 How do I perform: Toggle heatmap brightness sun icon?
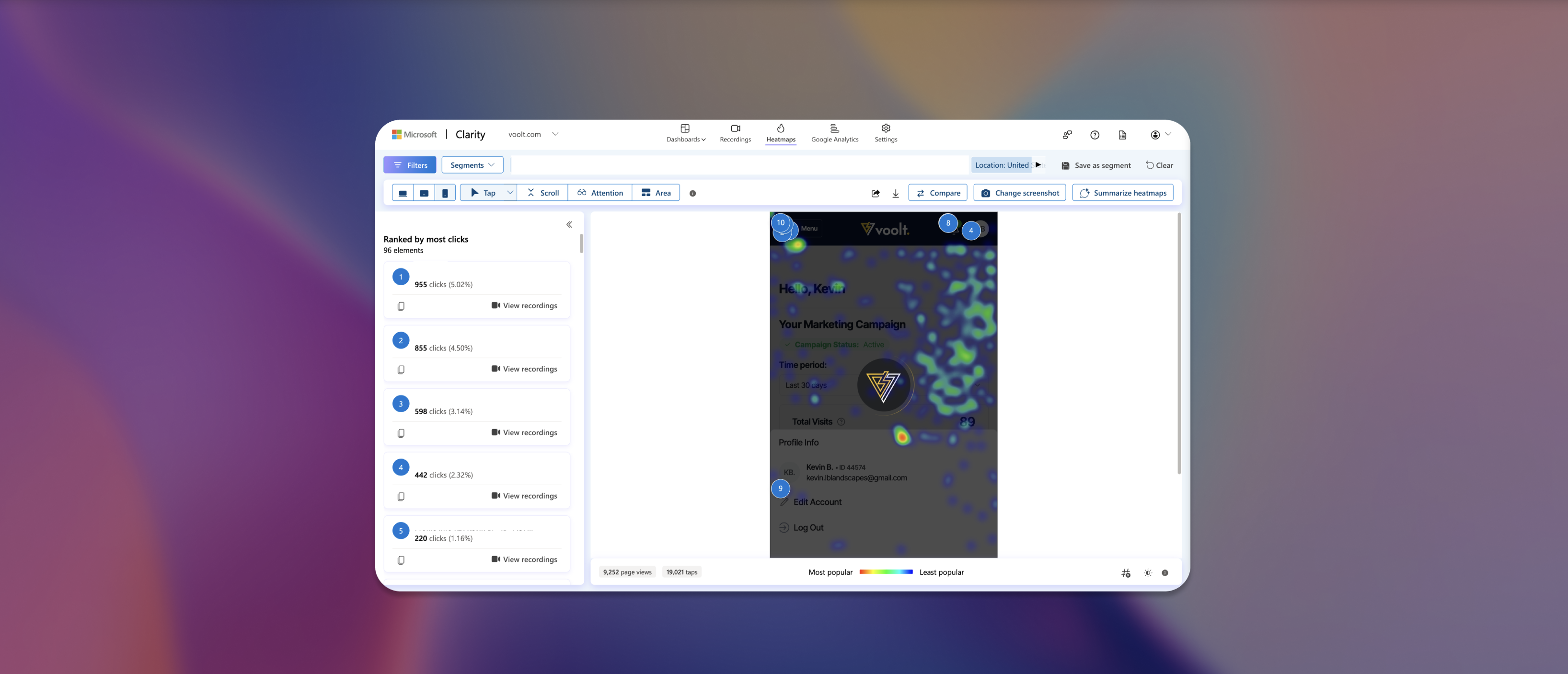tap(1147, 573)
